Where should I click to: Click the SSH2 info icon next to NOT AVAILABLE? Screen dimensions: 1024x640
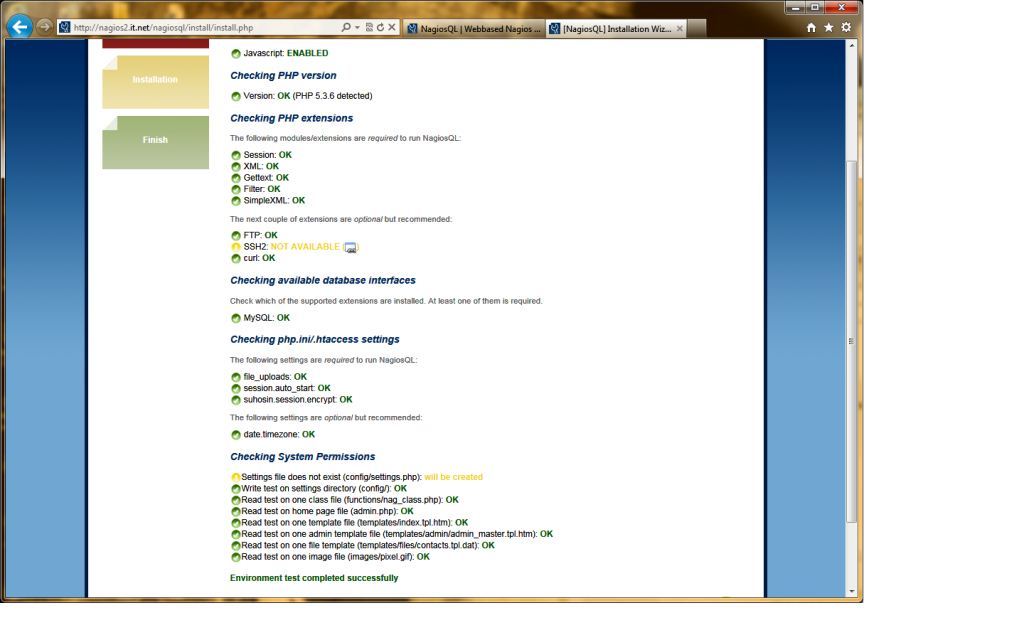351,248
